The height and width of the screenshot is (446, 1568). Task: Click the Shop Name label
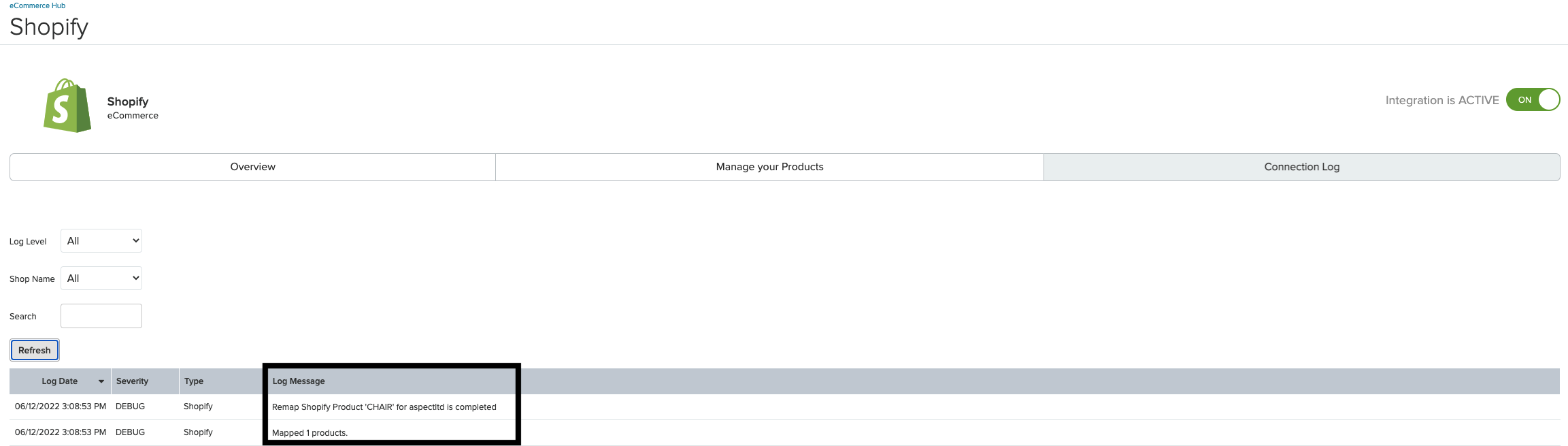point(32,279)
